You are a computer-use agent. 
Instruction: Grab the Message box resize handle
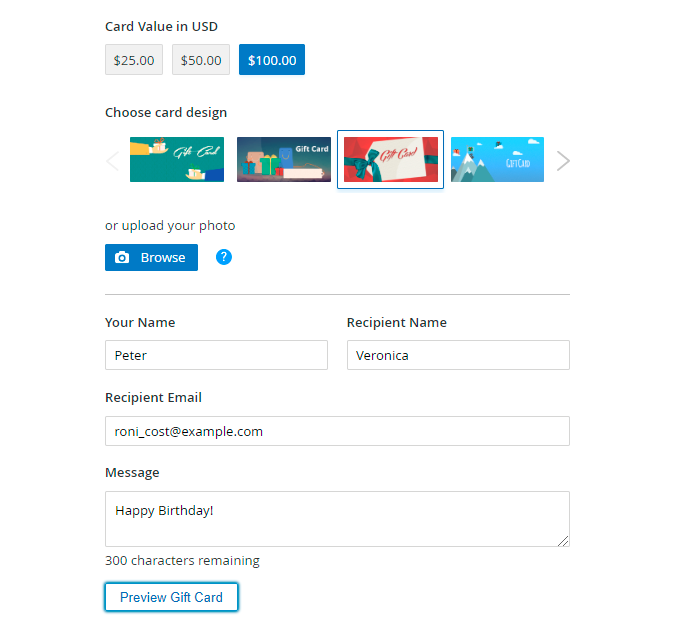click(564, 541)
